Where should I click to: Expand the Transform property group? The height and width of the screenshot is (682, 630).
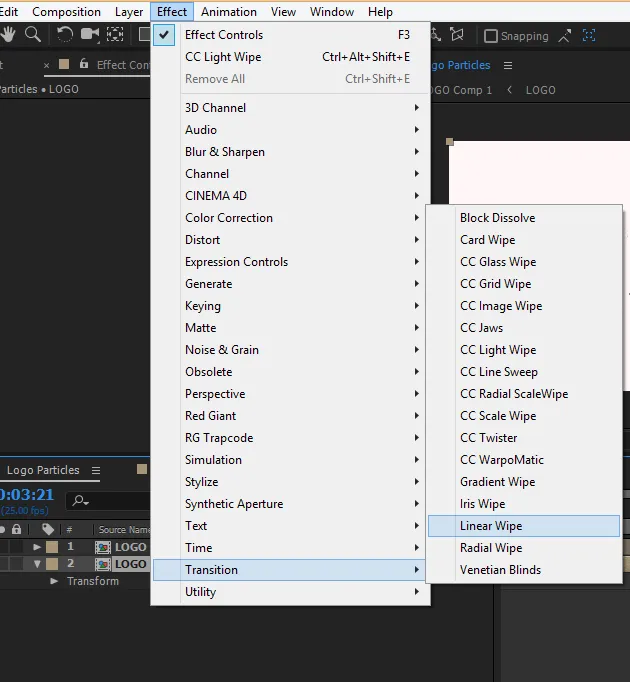(54, 581)
